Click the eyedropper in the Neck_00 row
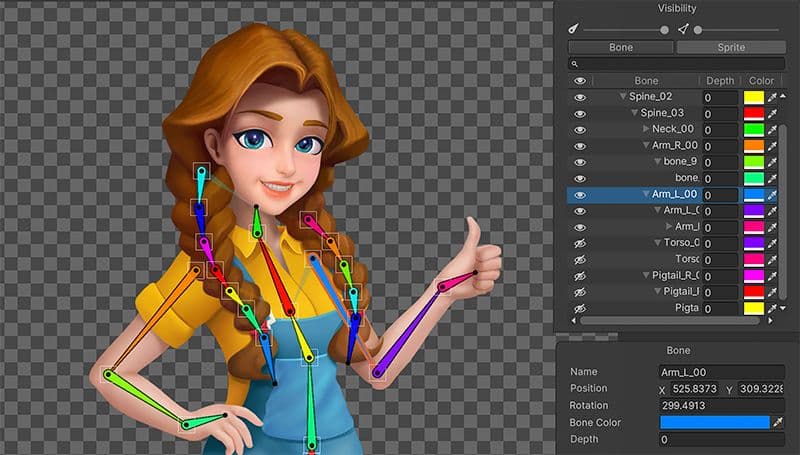Viewport: 800px width, 455px height. click(x=771, y=129)
